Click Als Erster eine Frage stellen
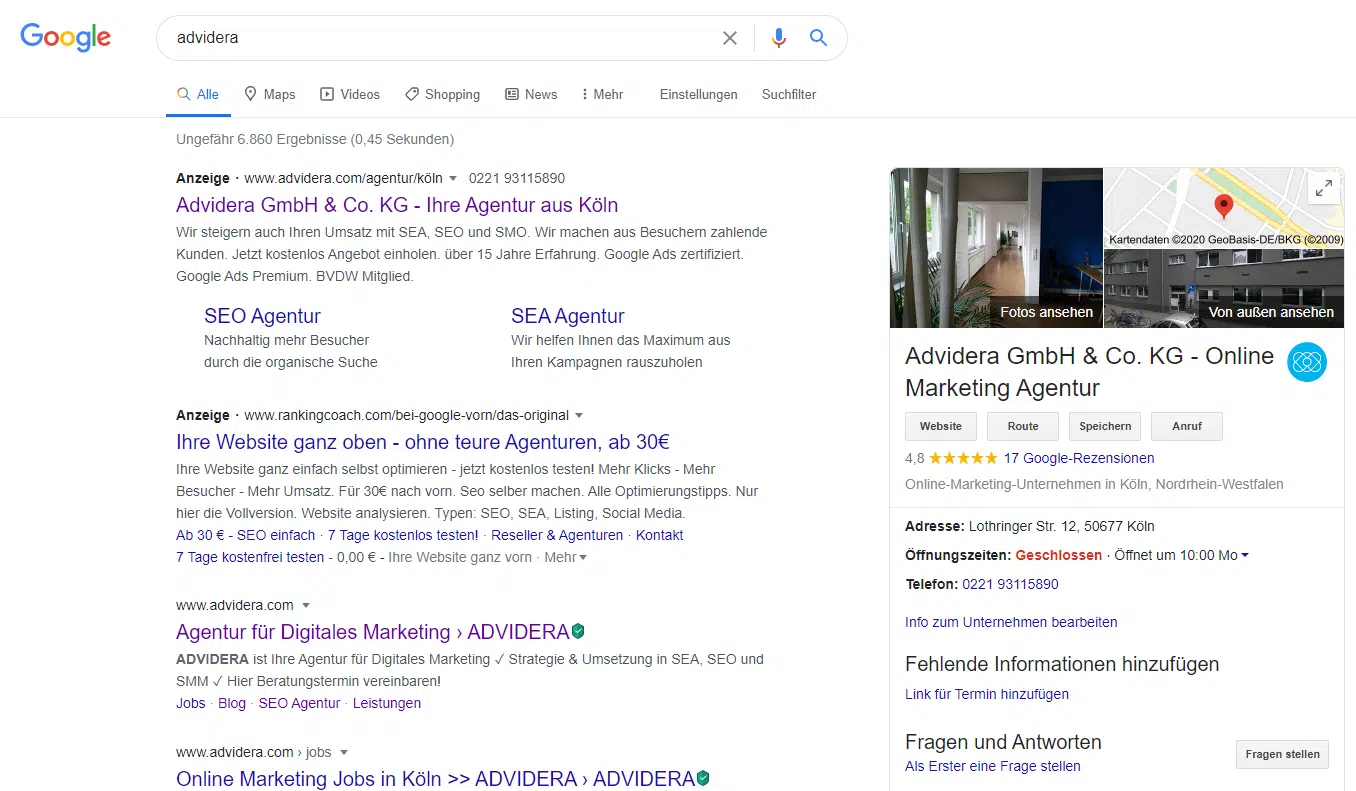This screenshot has height=791, width=1356. click(993, 766)
